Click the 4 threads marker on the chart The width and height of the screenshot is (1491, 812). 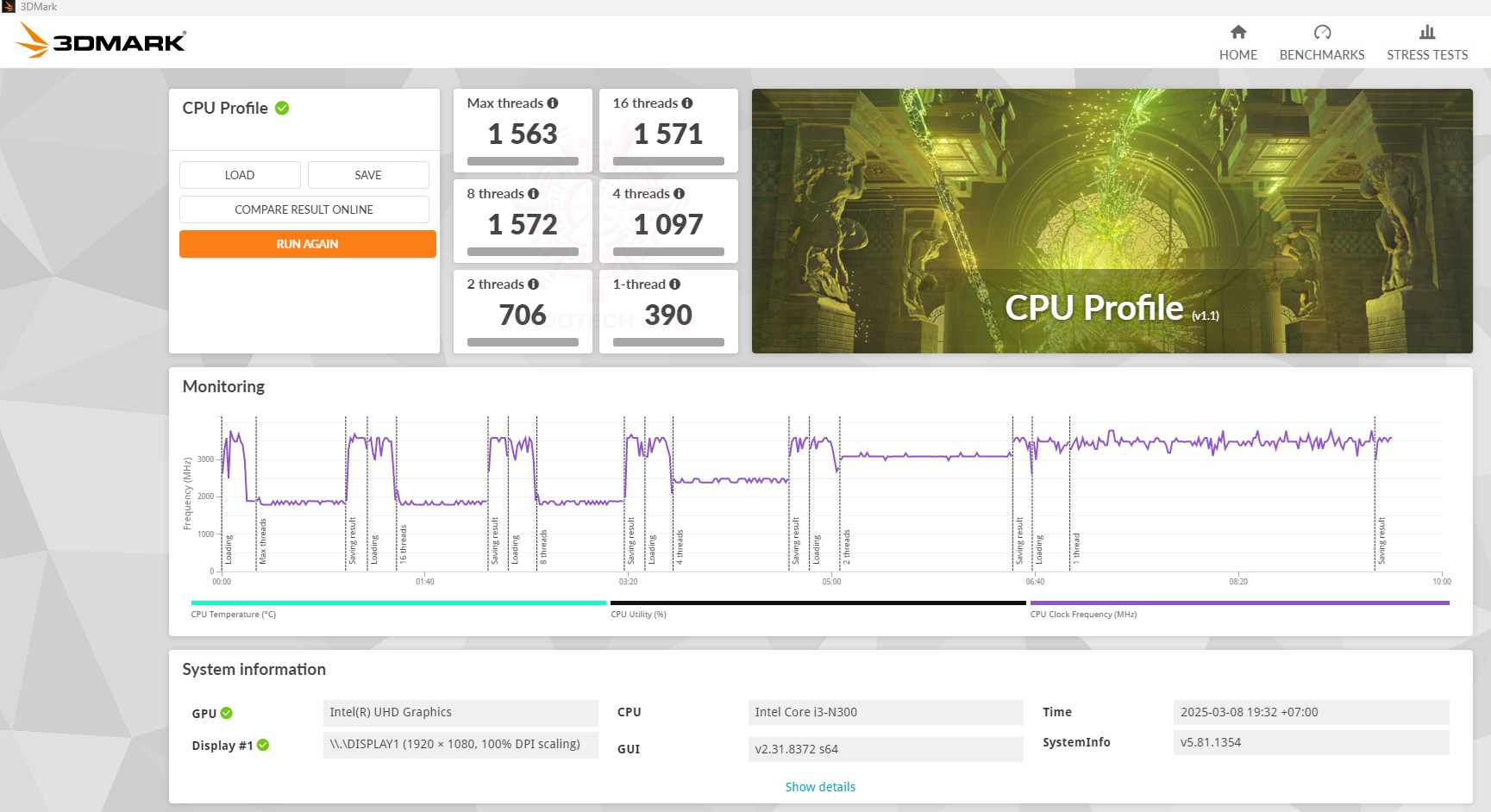[680, 547]
